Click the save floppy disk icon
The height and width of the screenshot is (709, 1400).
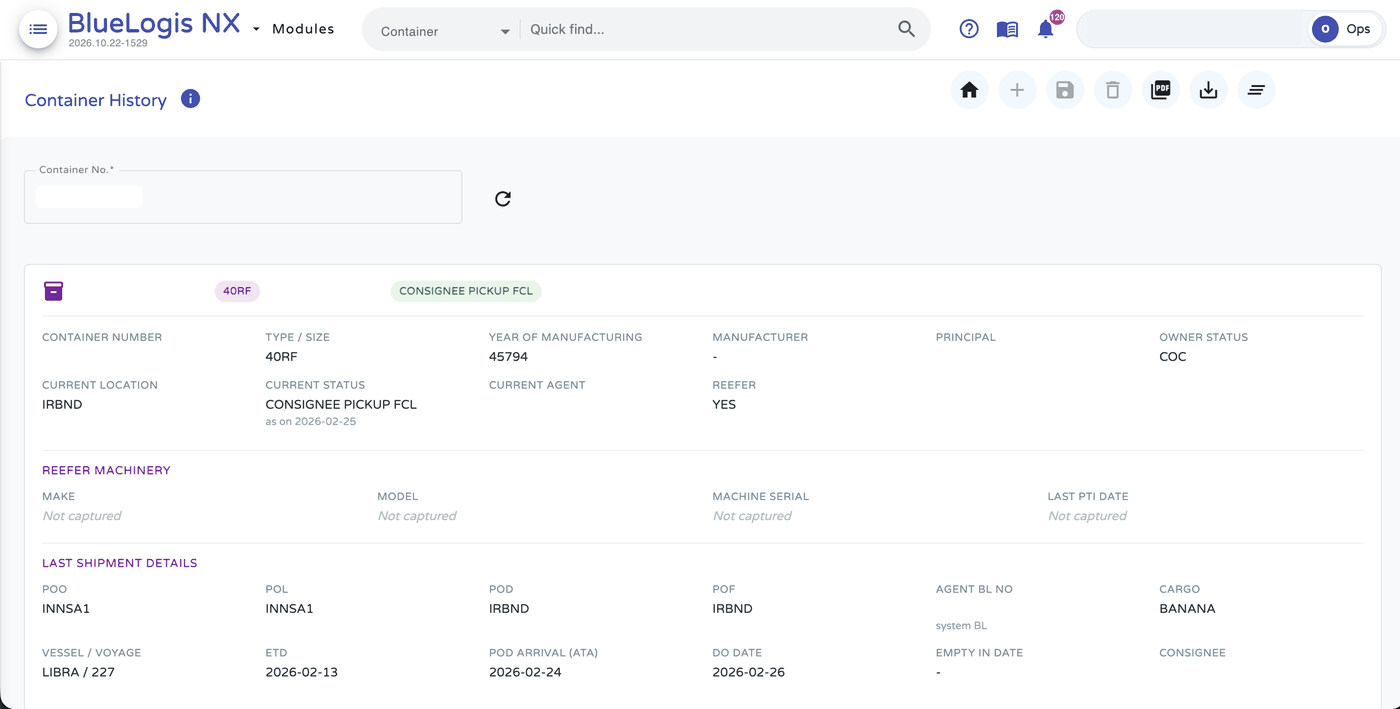pyautogui.click(x=1065, y=90)
